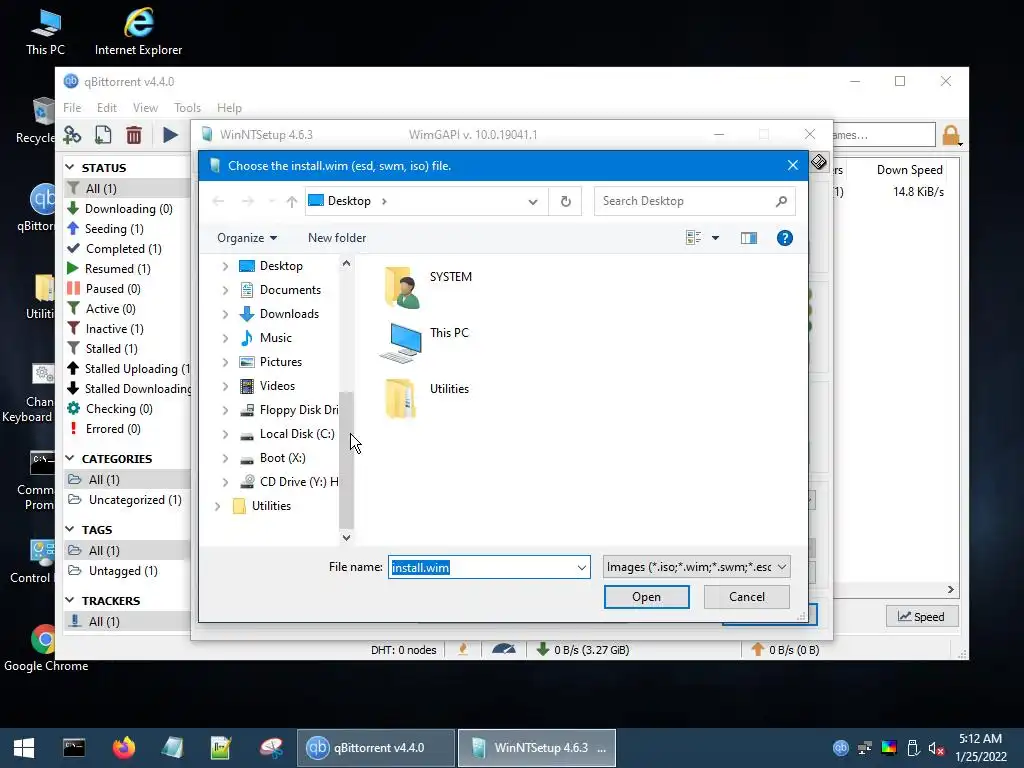Select the Utilities folder in file list
This screenshot has width=1024, height=768.
tap(426, 398)
